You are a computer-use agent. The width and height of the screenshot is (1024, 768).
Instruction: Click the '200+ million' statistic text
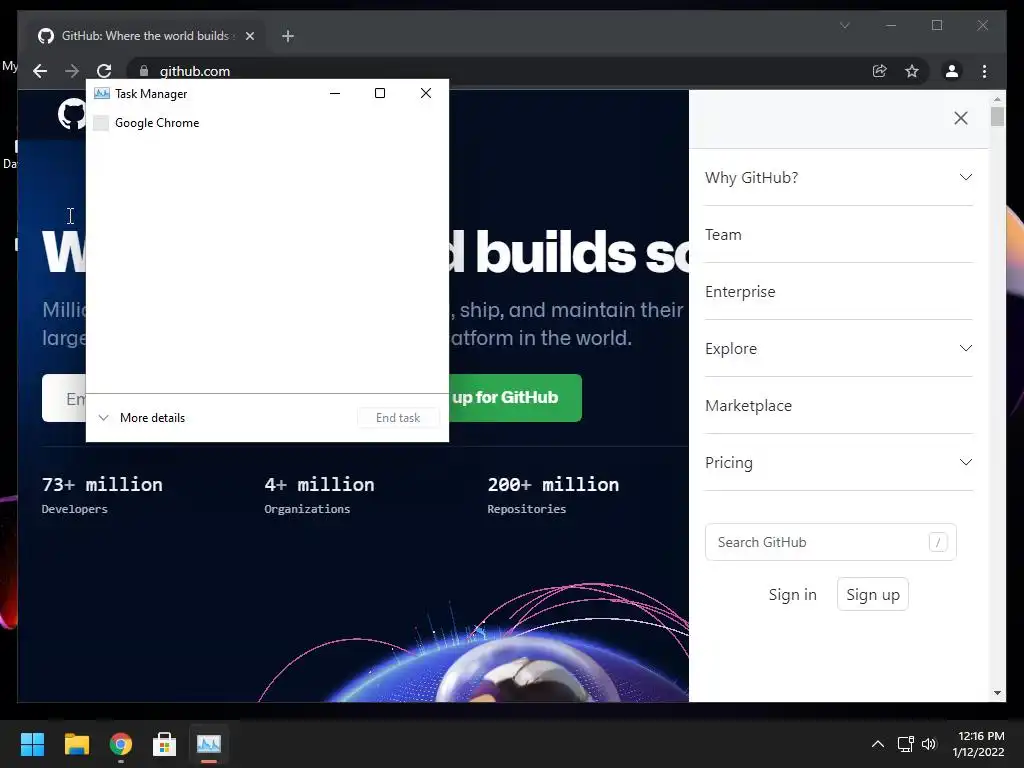[x=553, y=485]
